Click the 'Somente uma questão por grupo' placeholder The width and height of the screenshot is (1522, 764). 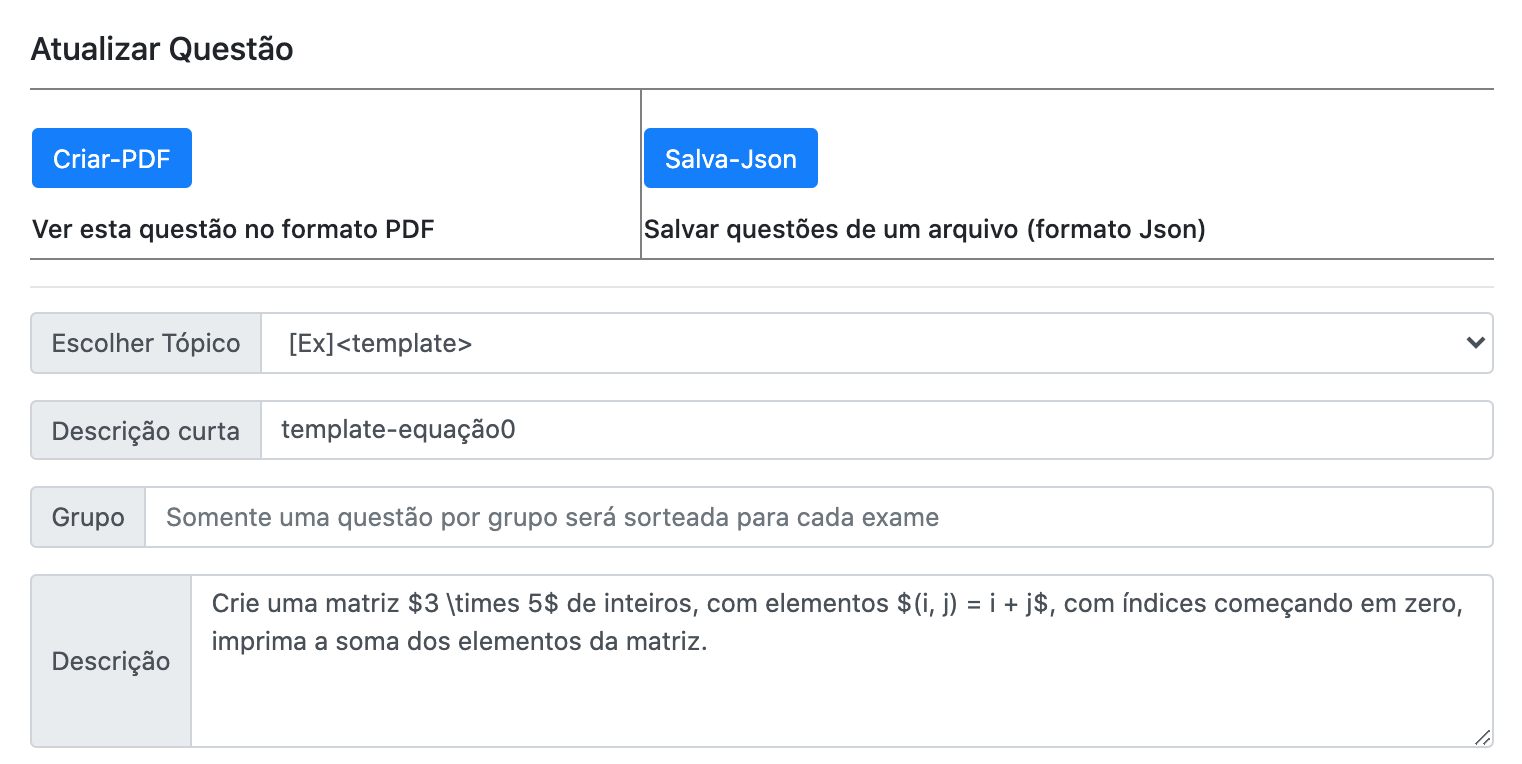(x=552, y=517)
